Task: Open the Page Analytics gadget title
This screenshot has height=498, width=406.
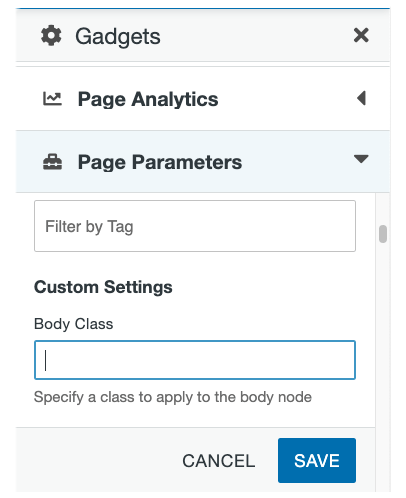Action: point(148,99)
